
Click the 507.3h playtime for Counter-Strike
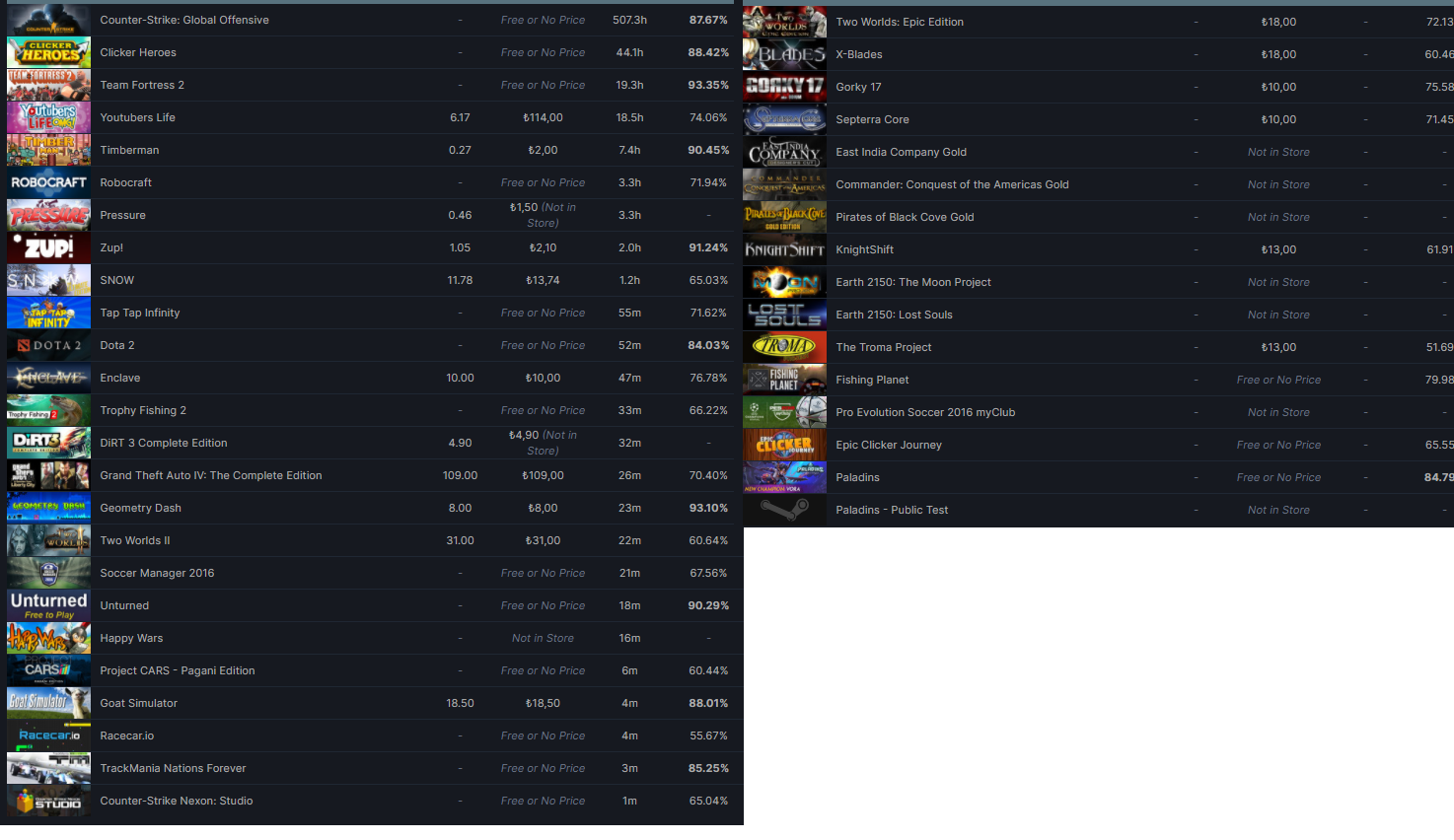point(629,20)
